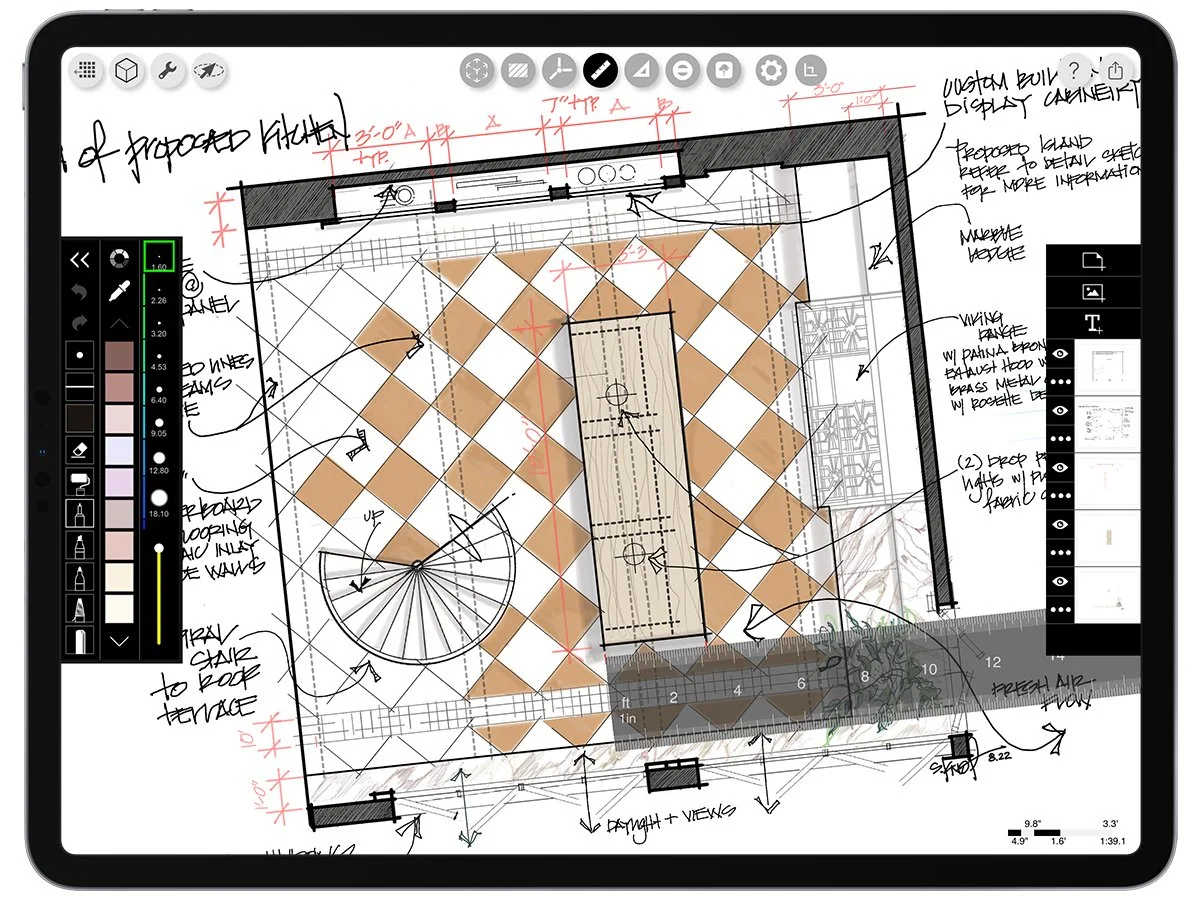The height and width of the screenshot is (900, 1200).
Task: Click the yellow opacity slider handle
Action: point(159,548)
